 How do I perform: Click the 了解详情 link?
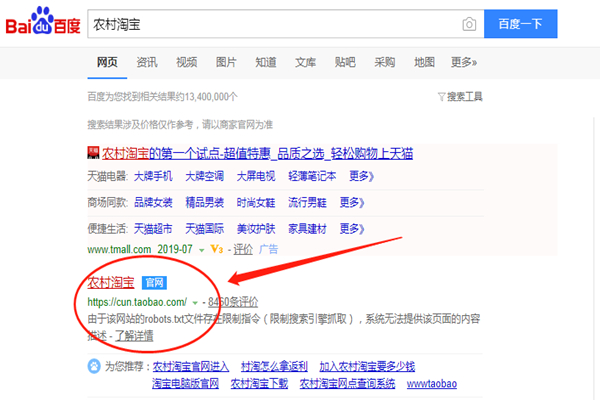click(x=134, y=336)
